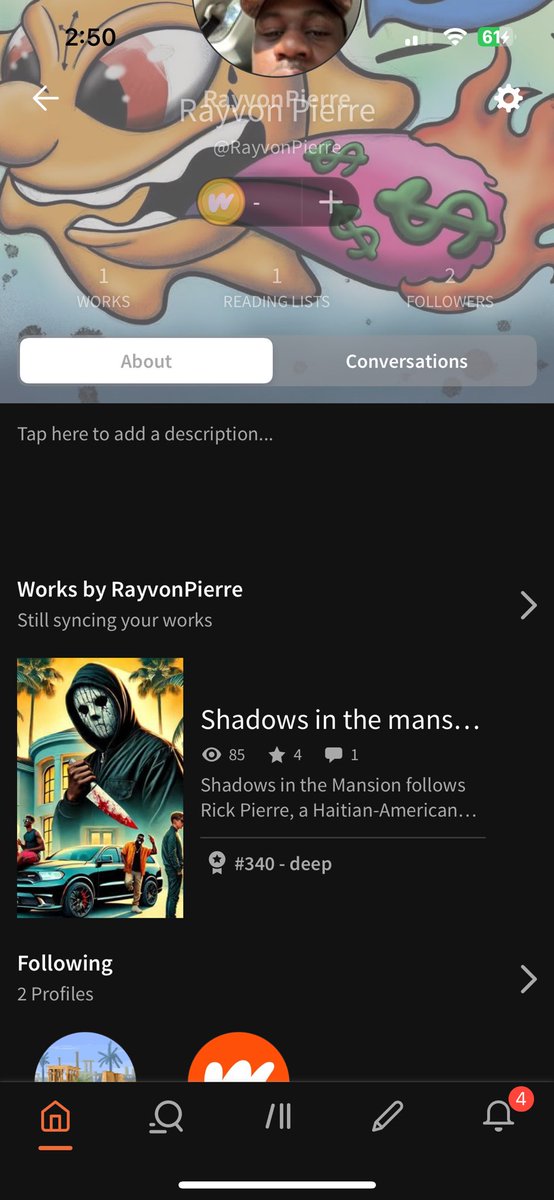Tap the story description starting Shadows in the Mansion follows
Screen dimensions: 554x1200
(x=339, y=797)
